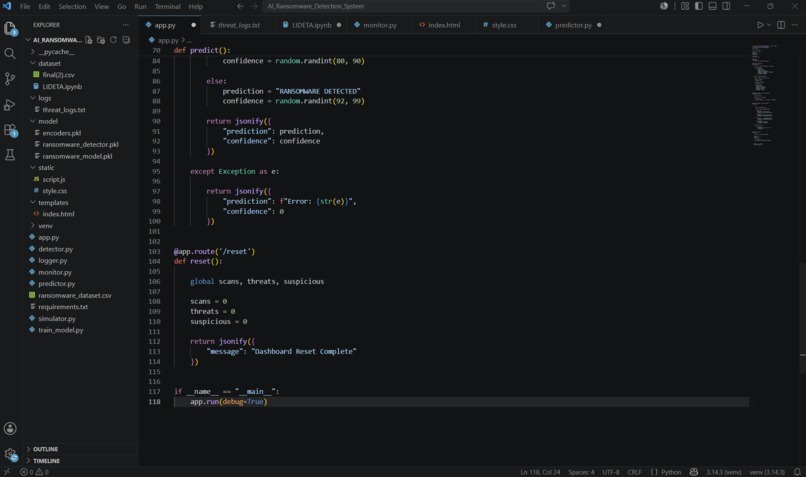Click 3.14.3 (venv) interpreter selector
This screenshot has height=477, width=806.
pos(723,472)
